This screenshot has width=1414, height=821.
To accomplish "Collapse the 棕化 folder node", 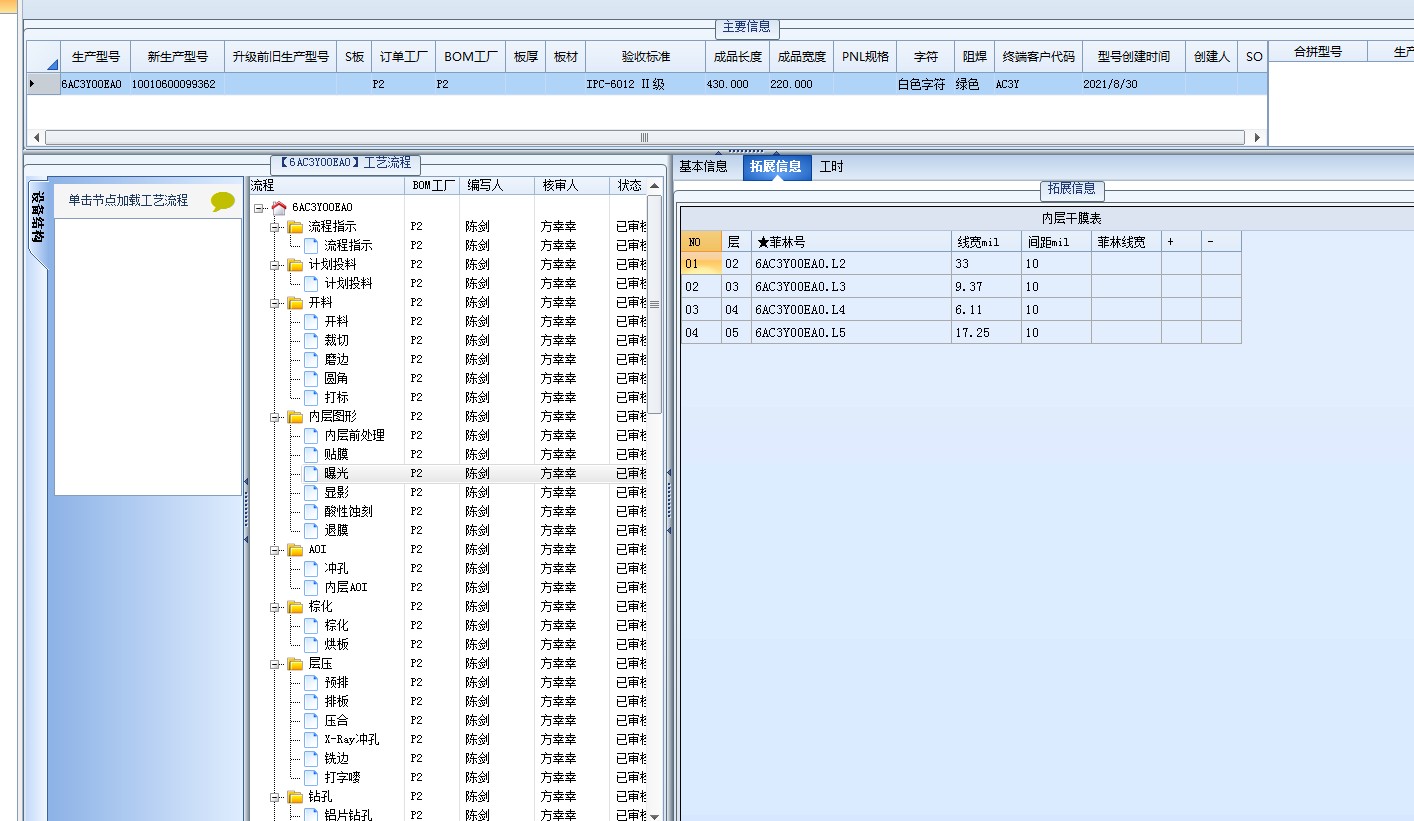I will point(275,607).
